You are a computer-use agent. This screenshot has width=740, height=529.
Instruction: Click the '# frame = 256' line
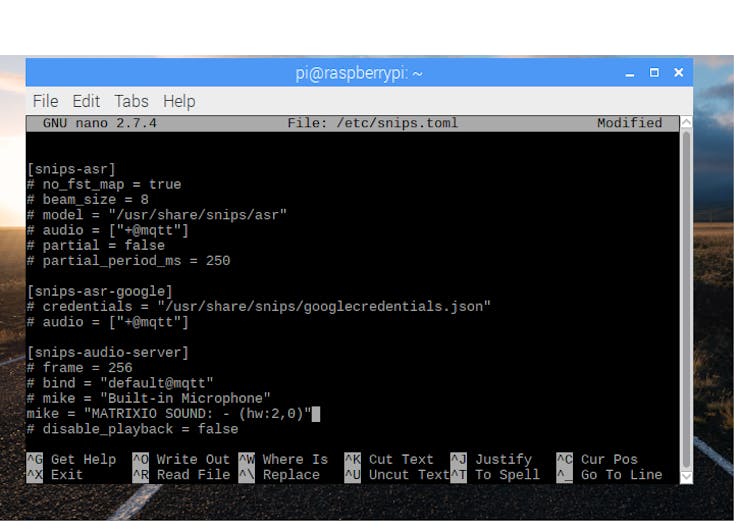(80, 368)
